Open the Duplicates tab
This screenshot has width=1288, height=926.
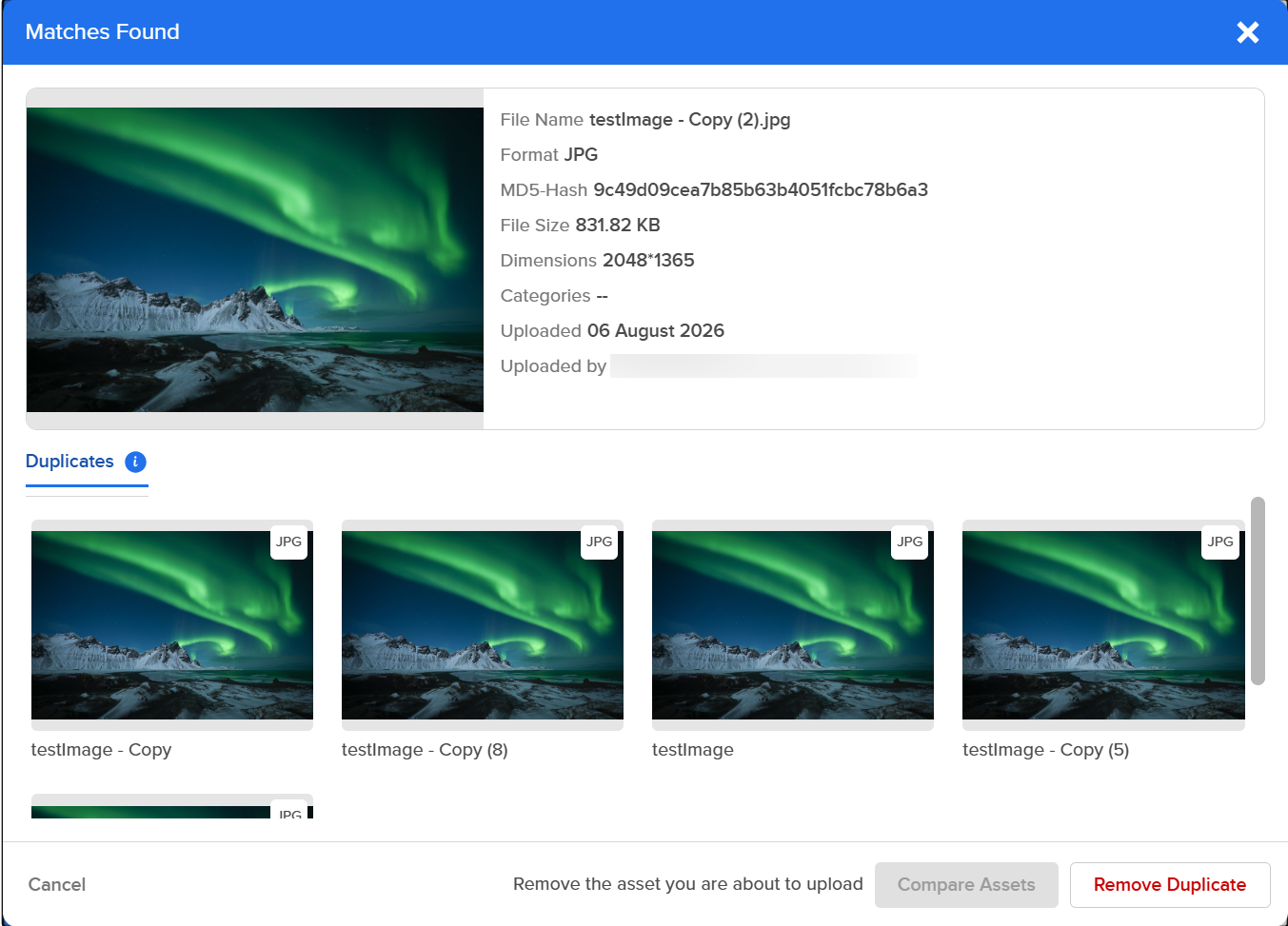click(69, 462)
